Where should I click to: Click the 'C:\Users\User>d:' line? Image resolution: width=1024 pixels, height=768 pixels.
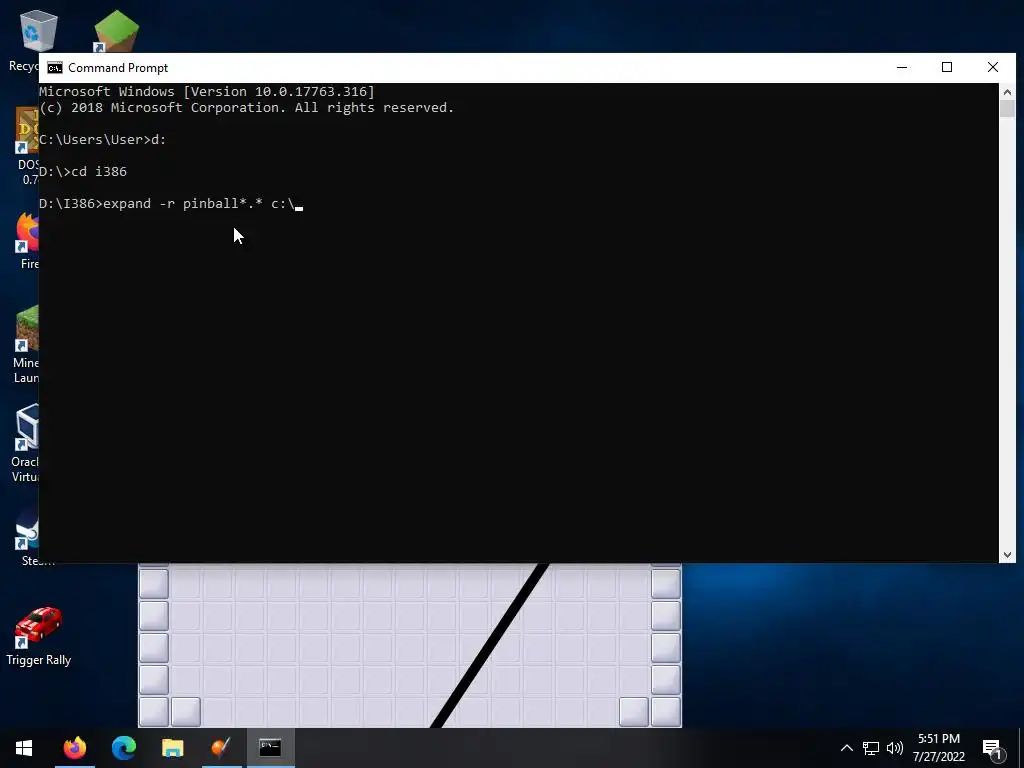[x=103, y=140]
